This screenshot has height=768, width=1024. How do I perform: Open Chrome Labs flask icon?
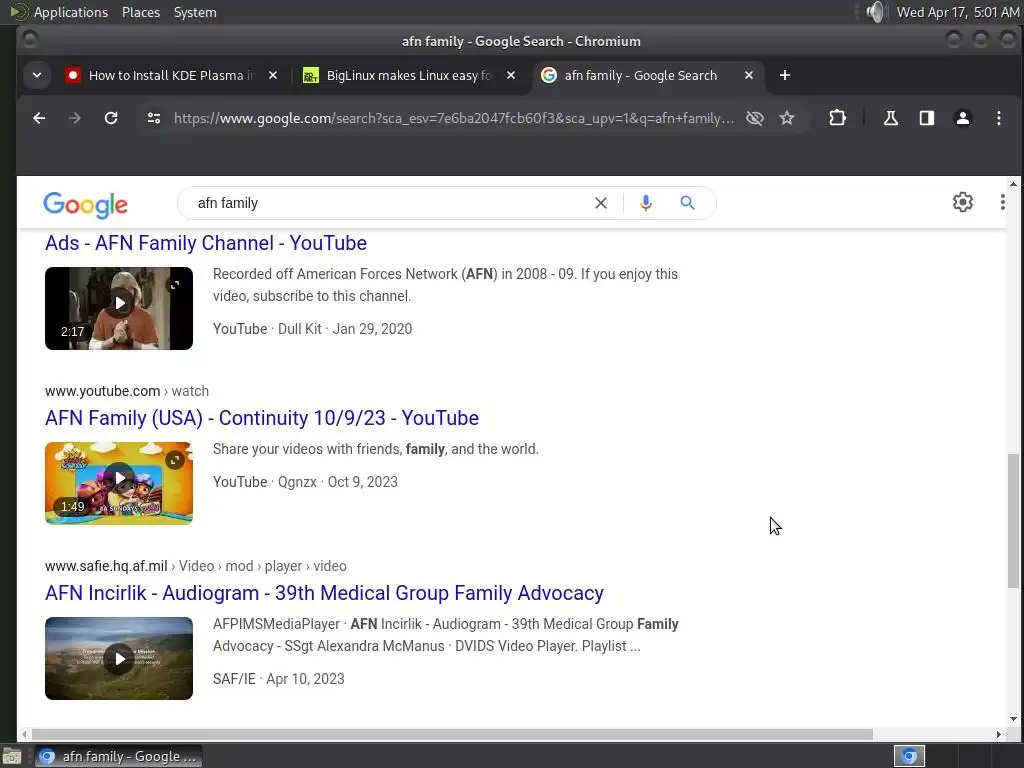pyautogui.click(x=891, y=118)
